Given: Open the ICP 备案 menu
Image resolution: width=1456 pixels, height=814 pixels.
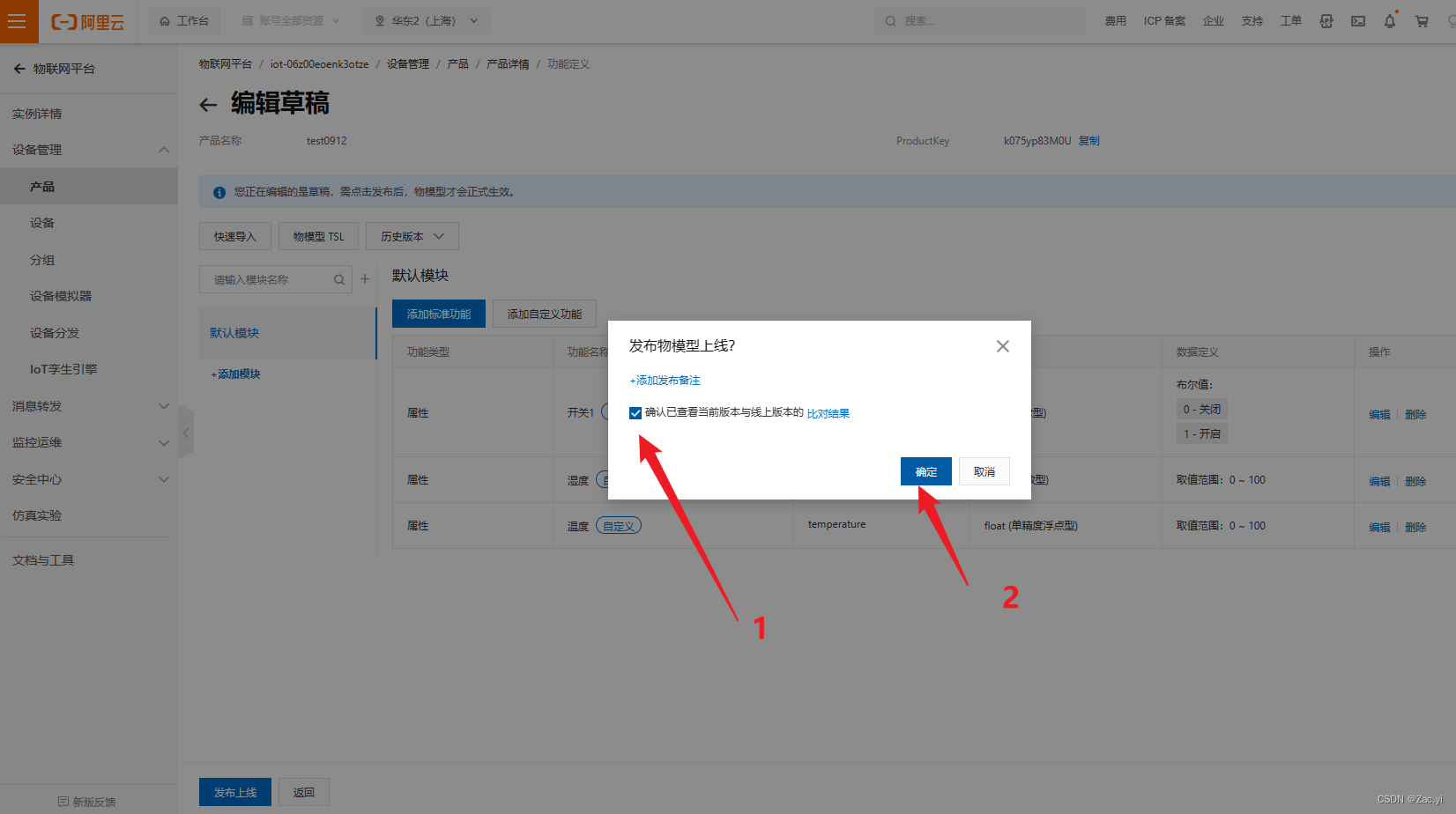Looking at the screenshot, I should tap(1164, 21).
